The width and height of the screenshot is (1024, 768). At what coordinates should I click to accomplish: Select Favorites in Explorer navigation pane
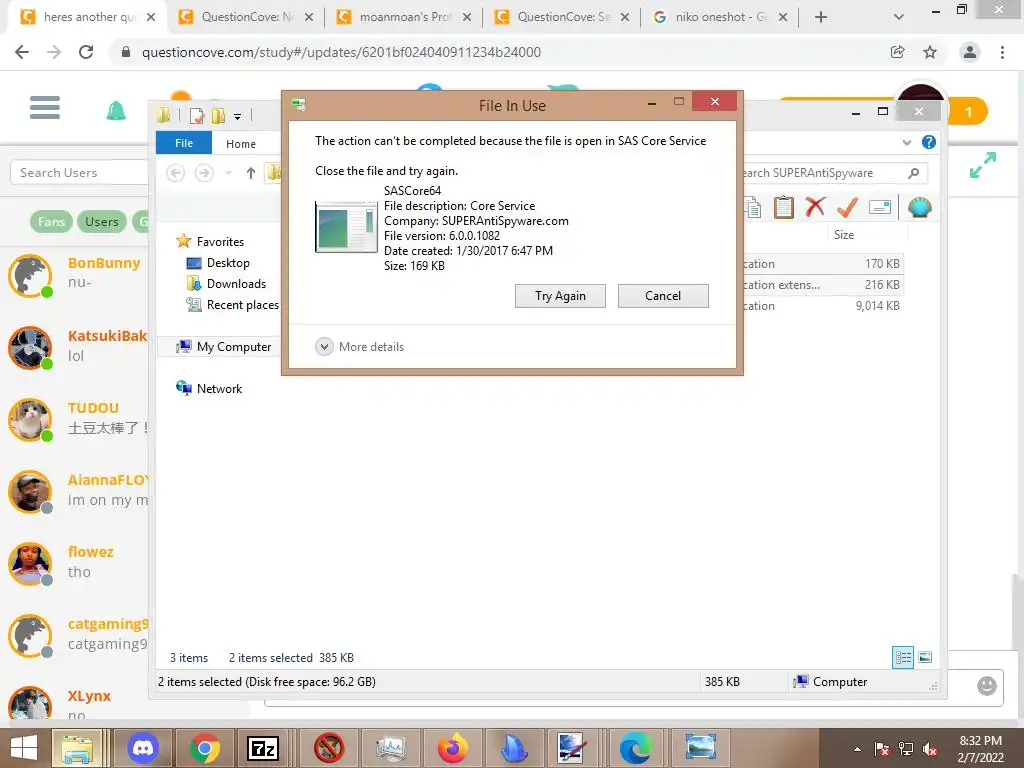point(210,242)
